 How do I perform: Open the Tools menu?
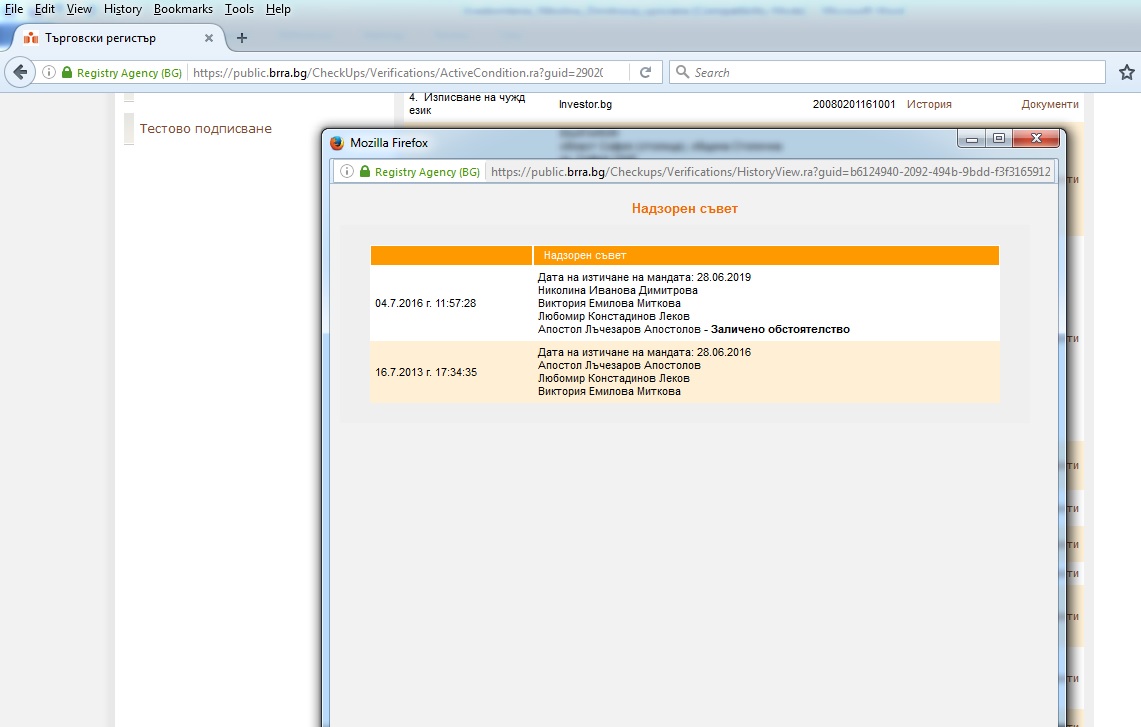[x=239, y=9]
